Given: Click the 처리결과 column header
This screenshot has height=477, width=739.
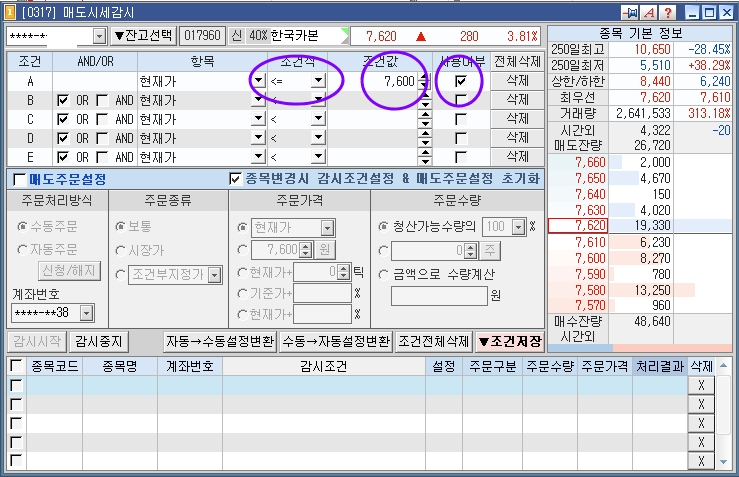Looking at the screenshot, I should click(660, 366).
